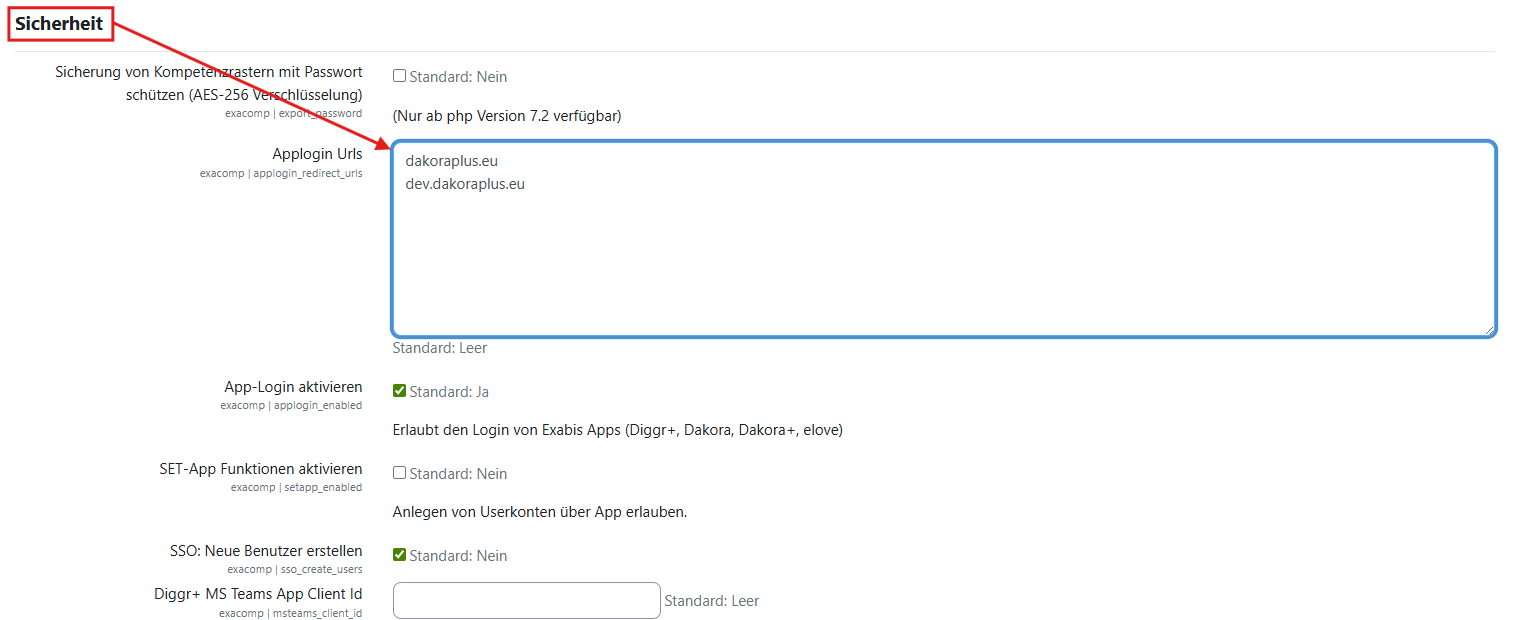Toggle SSO: Neue Benutzer erstellen checkbox
Image resolution: width=1533 pixels, height=620 pixels.
click(400, 555)
